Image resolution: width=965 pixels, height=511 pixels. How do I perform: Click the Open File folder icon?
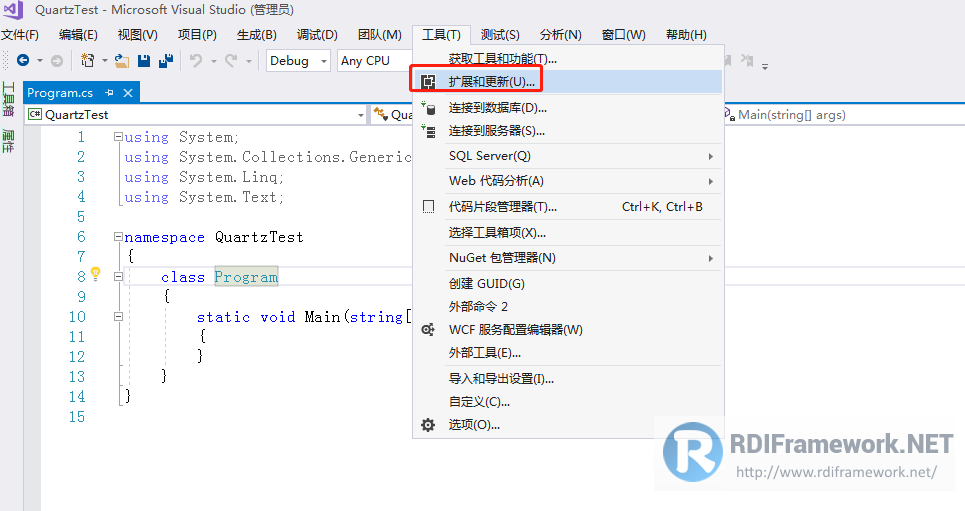[122, 60]
